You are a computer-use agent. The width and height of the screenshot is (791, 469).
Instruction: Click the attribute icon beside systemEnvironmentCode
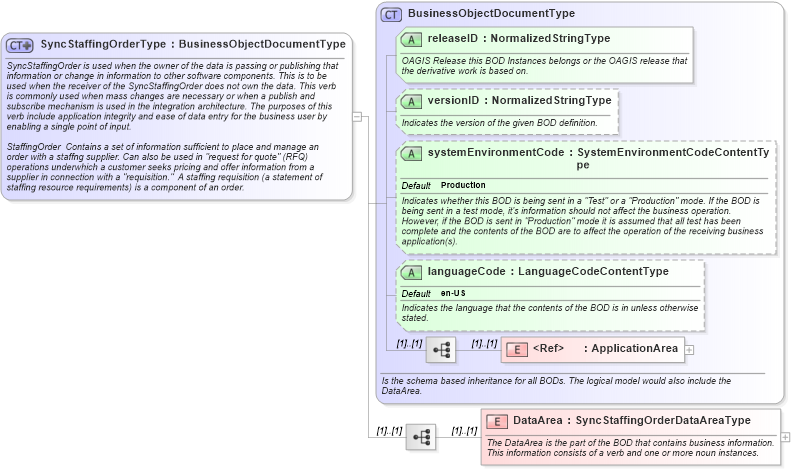[411, 153]
